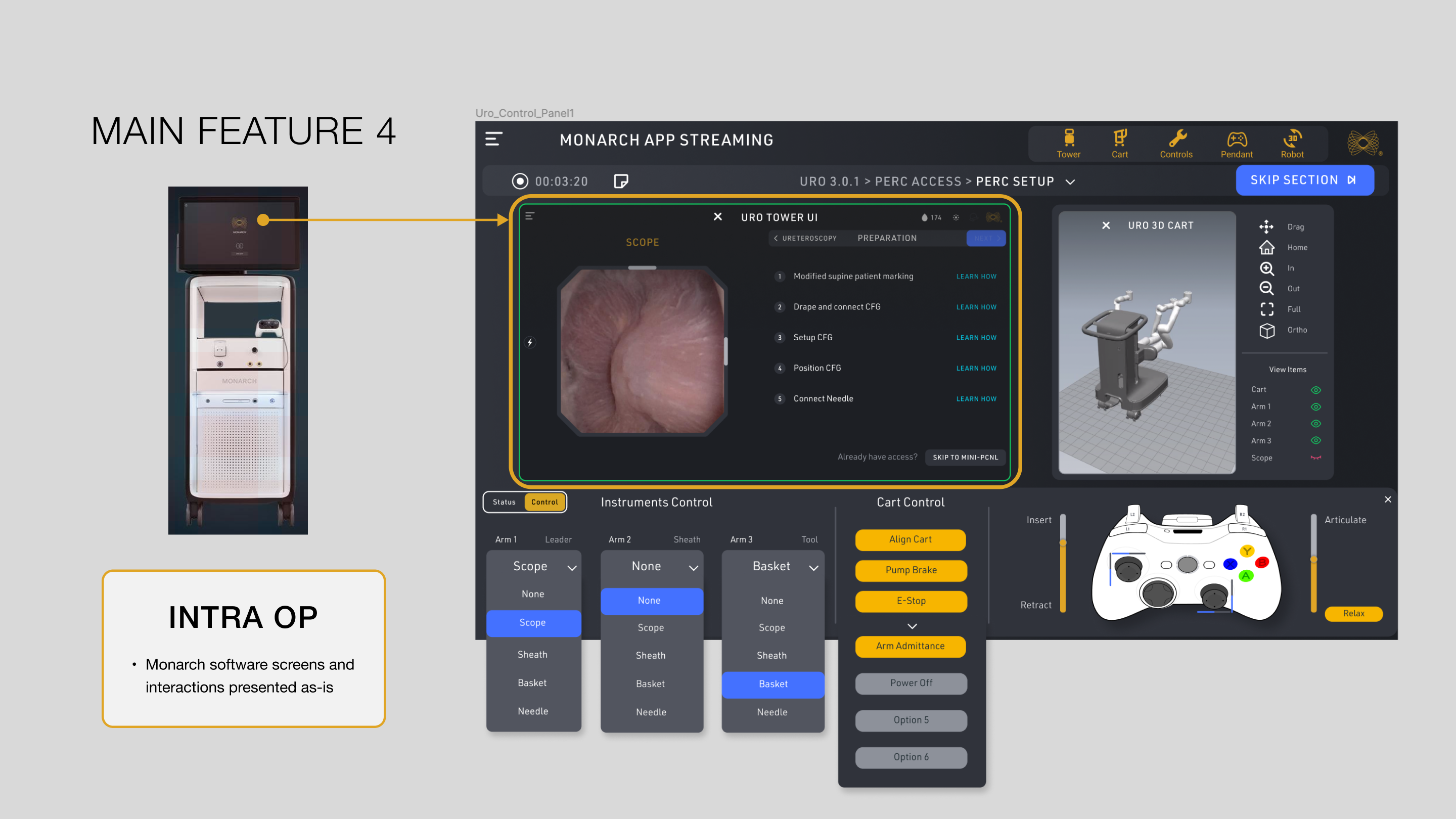Click the Articulate slider handle

(1313, 560)
